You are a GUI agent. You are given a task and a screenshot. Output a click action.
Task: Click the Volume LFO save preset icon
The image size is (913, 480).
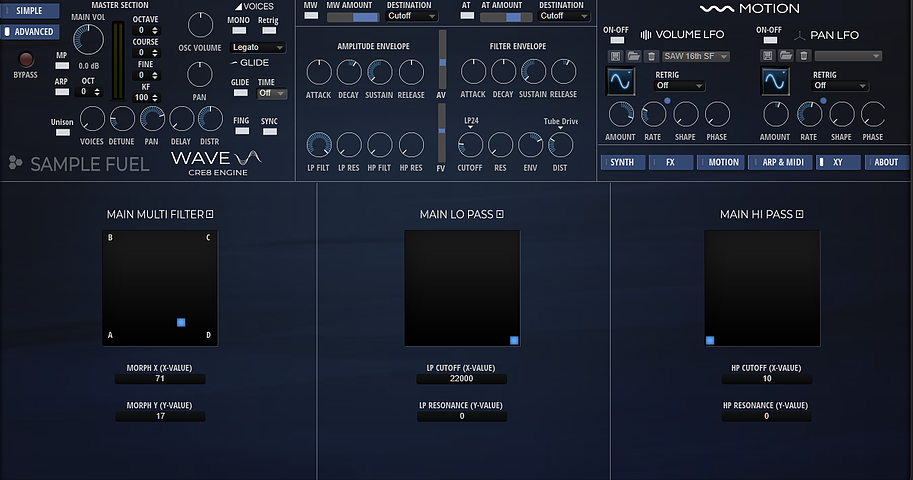(x=615, y=56)
